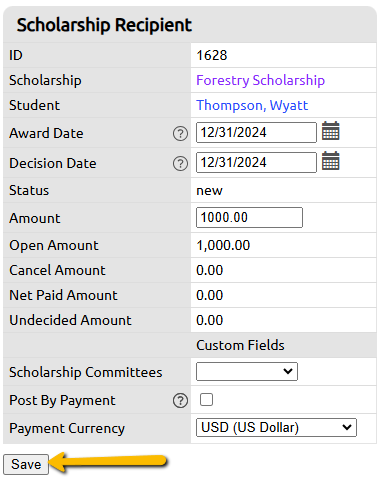Viewport: 380px width, 477px height.
Task: Open the Scholarship Committees dropdown
Action: [247, 371]
